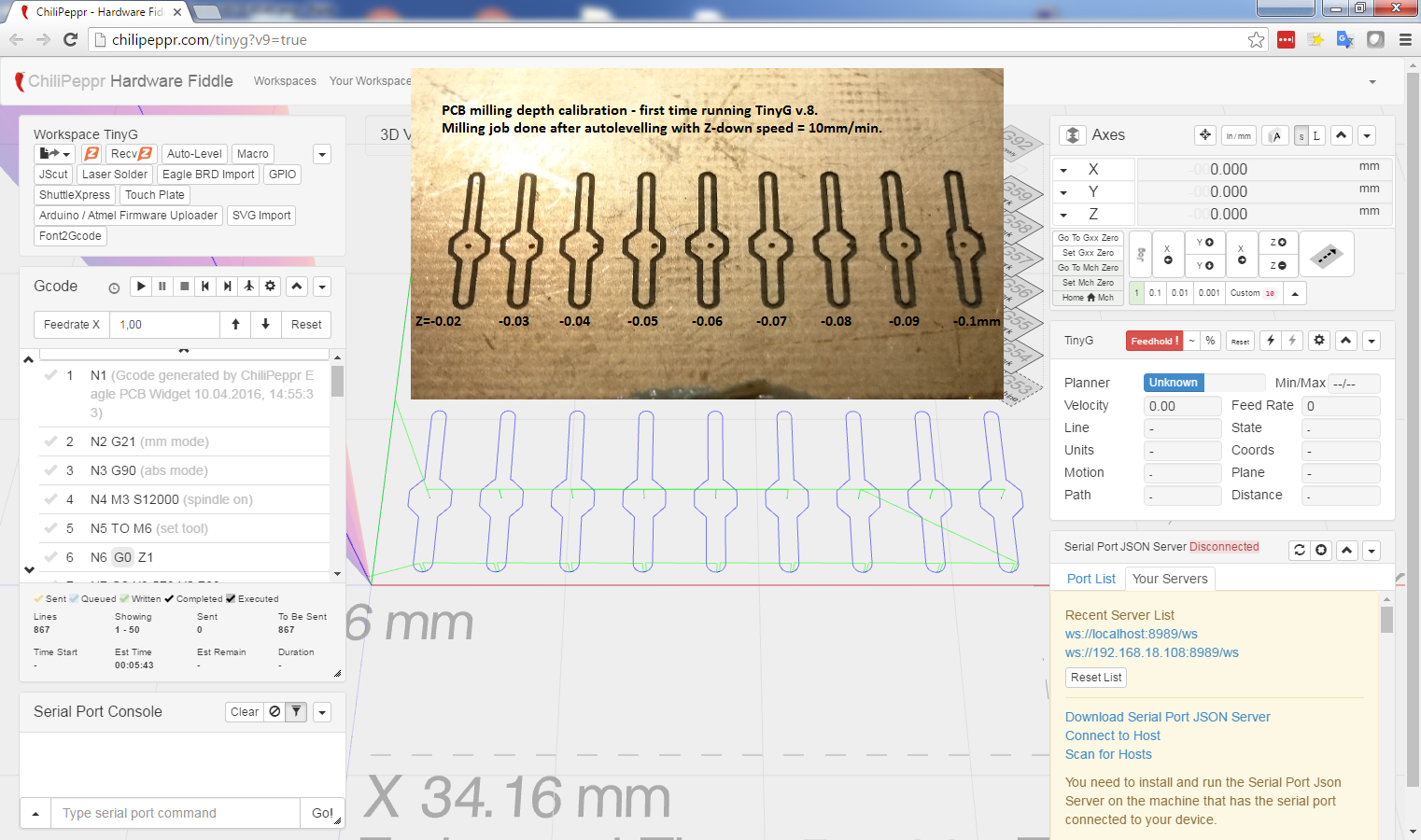Screen dimensions: 1421x840
Task: Click the Feedrate X value field
Action: [x=164, y=325]
